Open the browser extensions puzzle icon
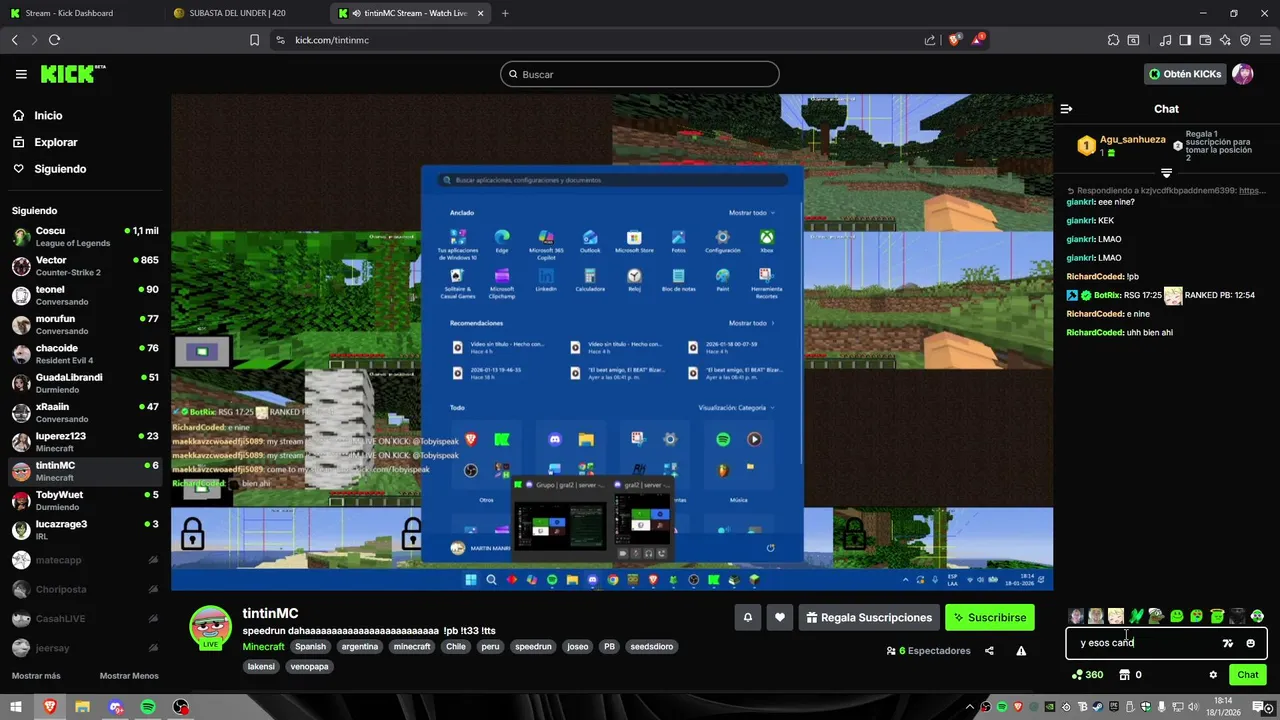 (1113, 40)
